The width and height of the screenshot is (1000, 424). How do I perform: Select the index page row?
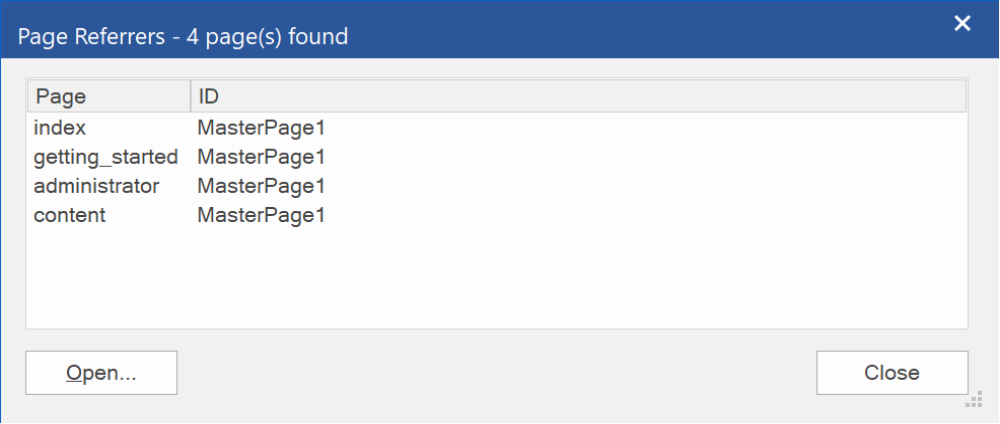click(497, 128)
